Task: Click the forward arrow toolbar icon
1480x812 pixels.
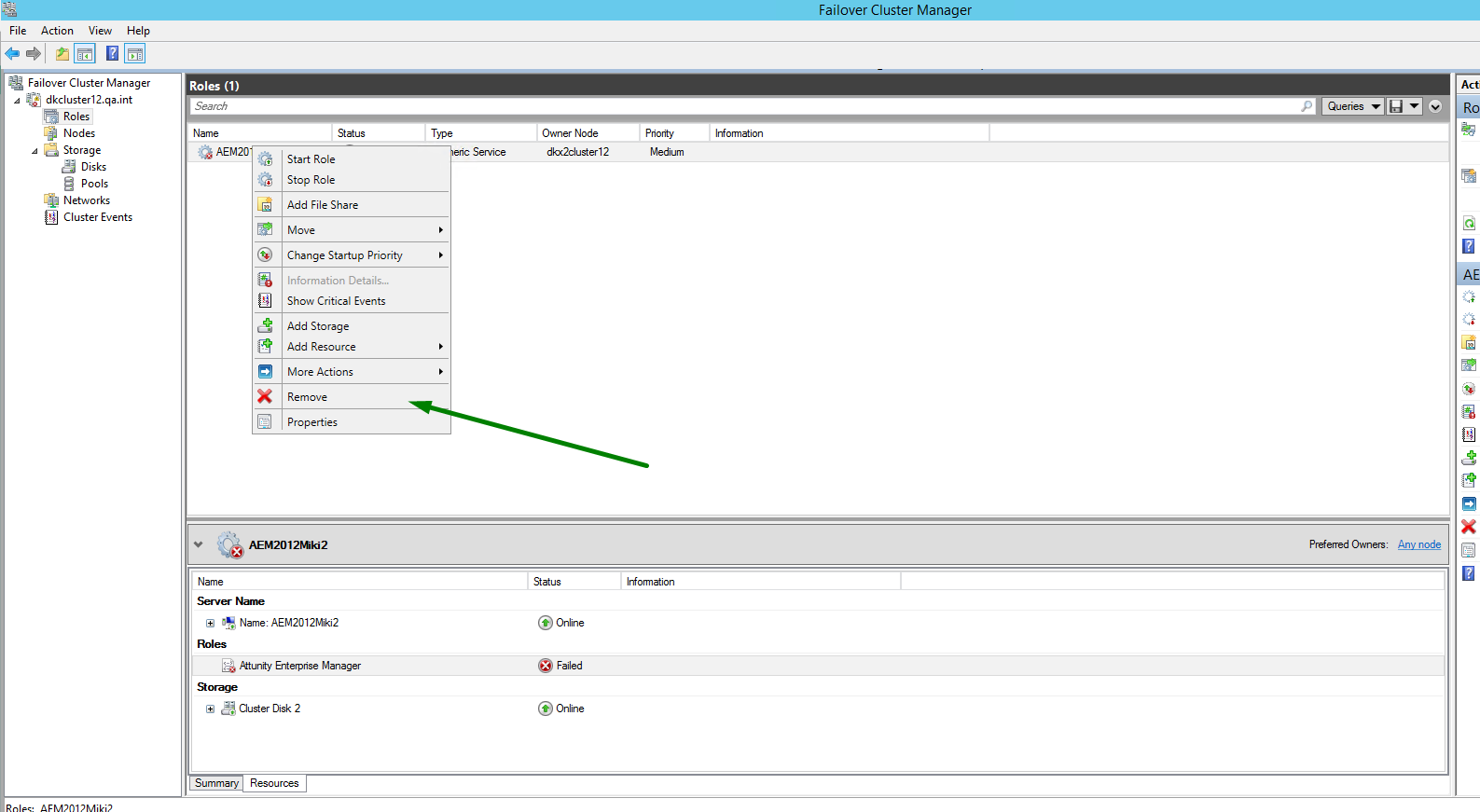Action: coord(34,54)
